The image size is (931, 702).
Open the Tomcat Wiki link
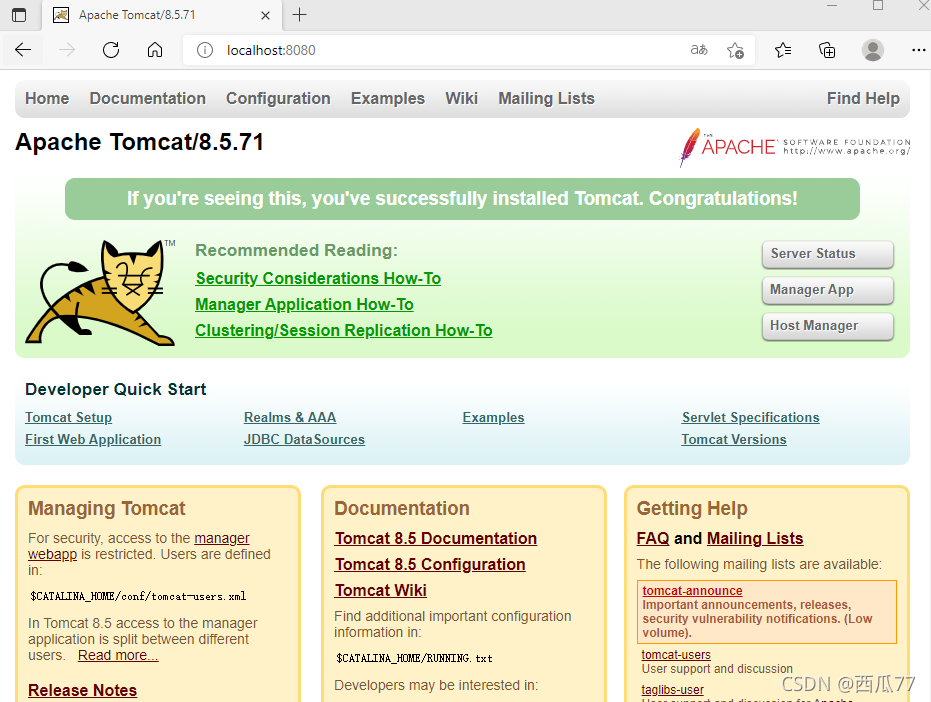click(381, 590)
